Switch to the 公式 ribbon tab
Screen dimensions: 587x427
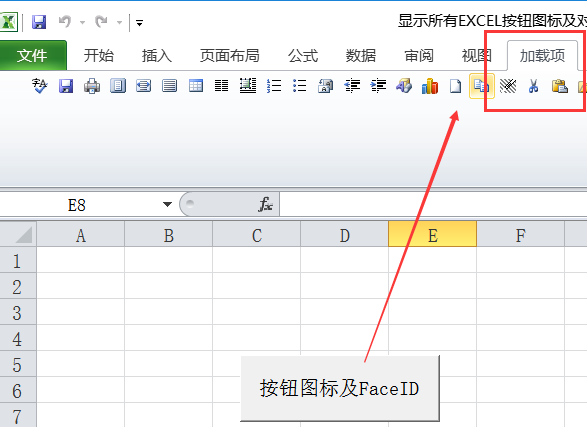(x=303, y=55)
